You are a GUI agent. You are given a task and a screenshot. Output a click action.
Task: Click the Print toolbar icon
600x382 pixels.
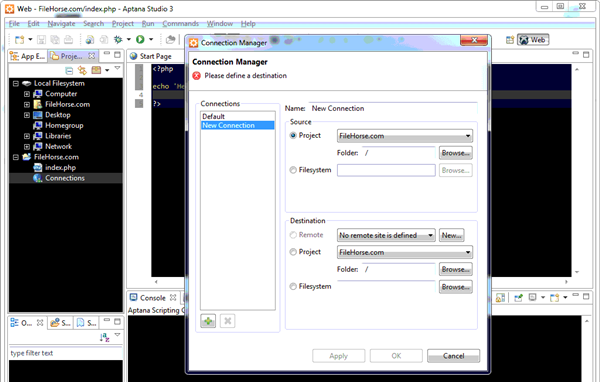click(68, 39)
